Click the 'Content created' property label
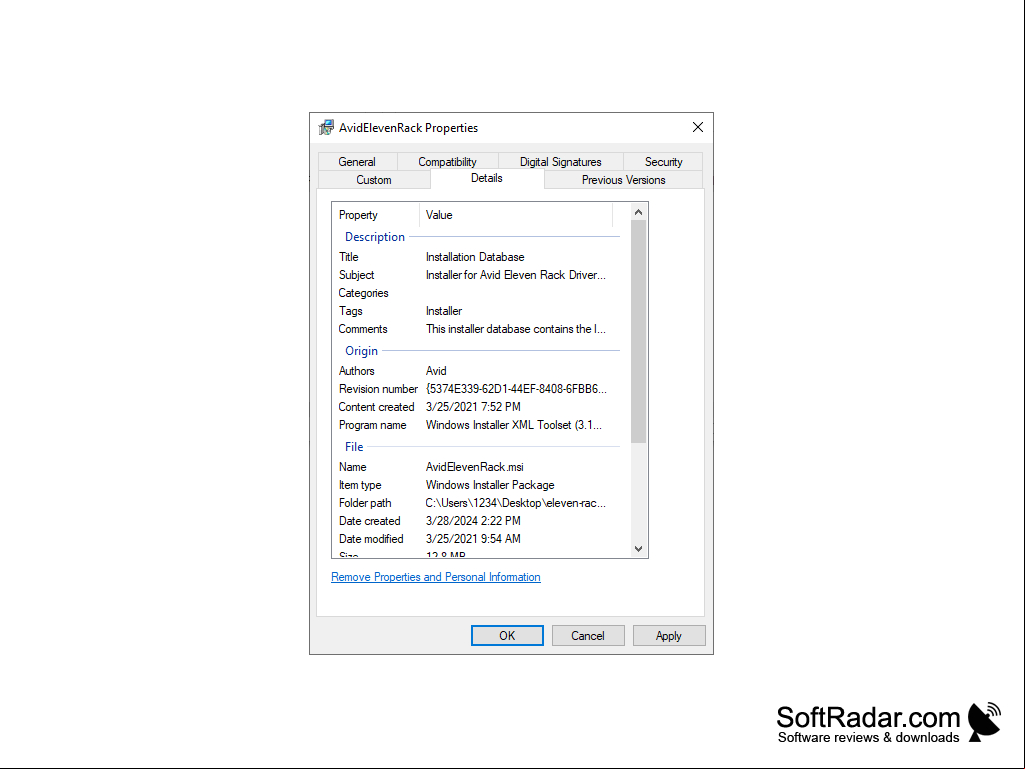The height and width of the screenshot is (769, 1025). pos(377,407)
